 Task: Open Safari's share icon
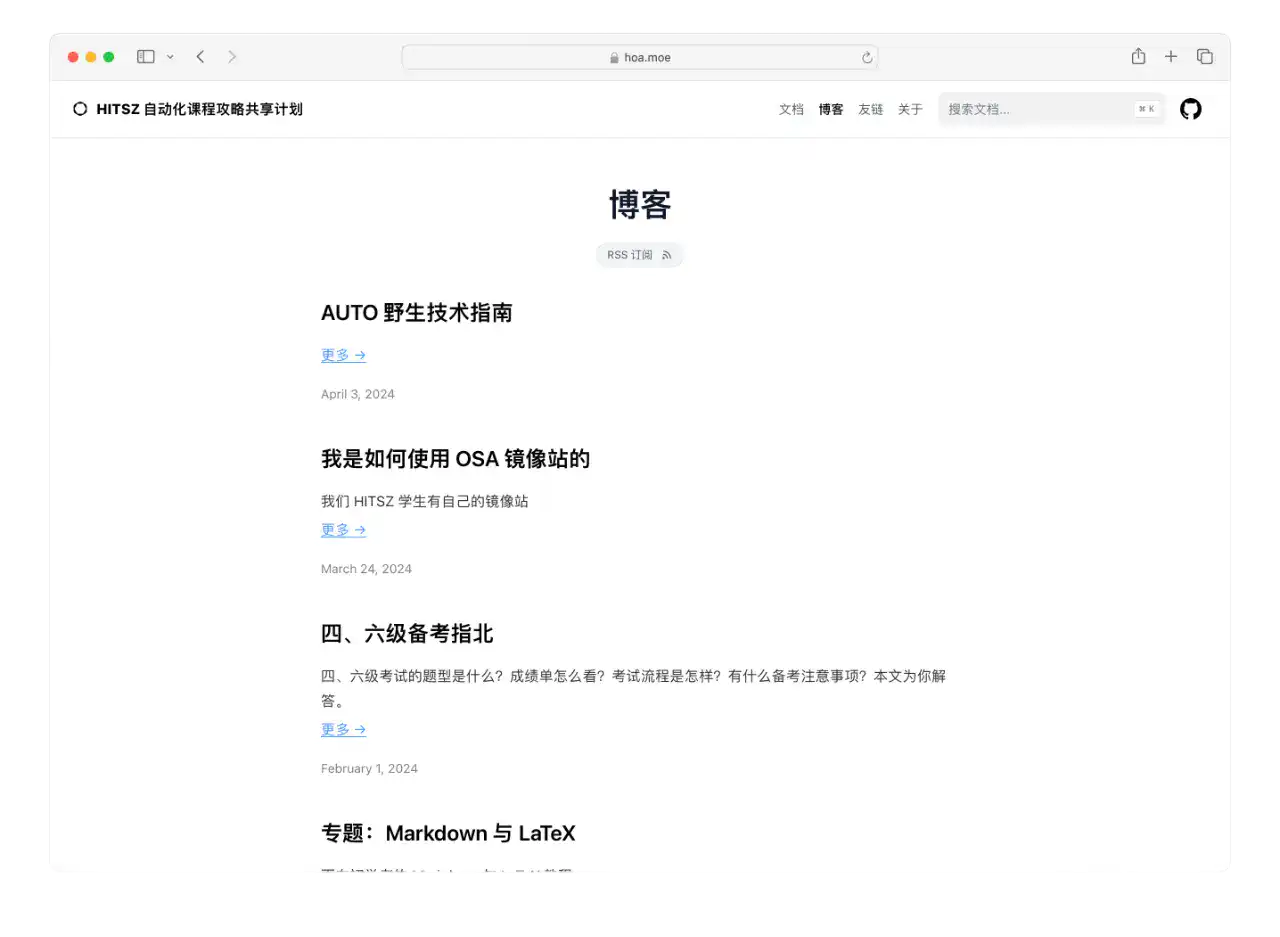click(1138, 57)
